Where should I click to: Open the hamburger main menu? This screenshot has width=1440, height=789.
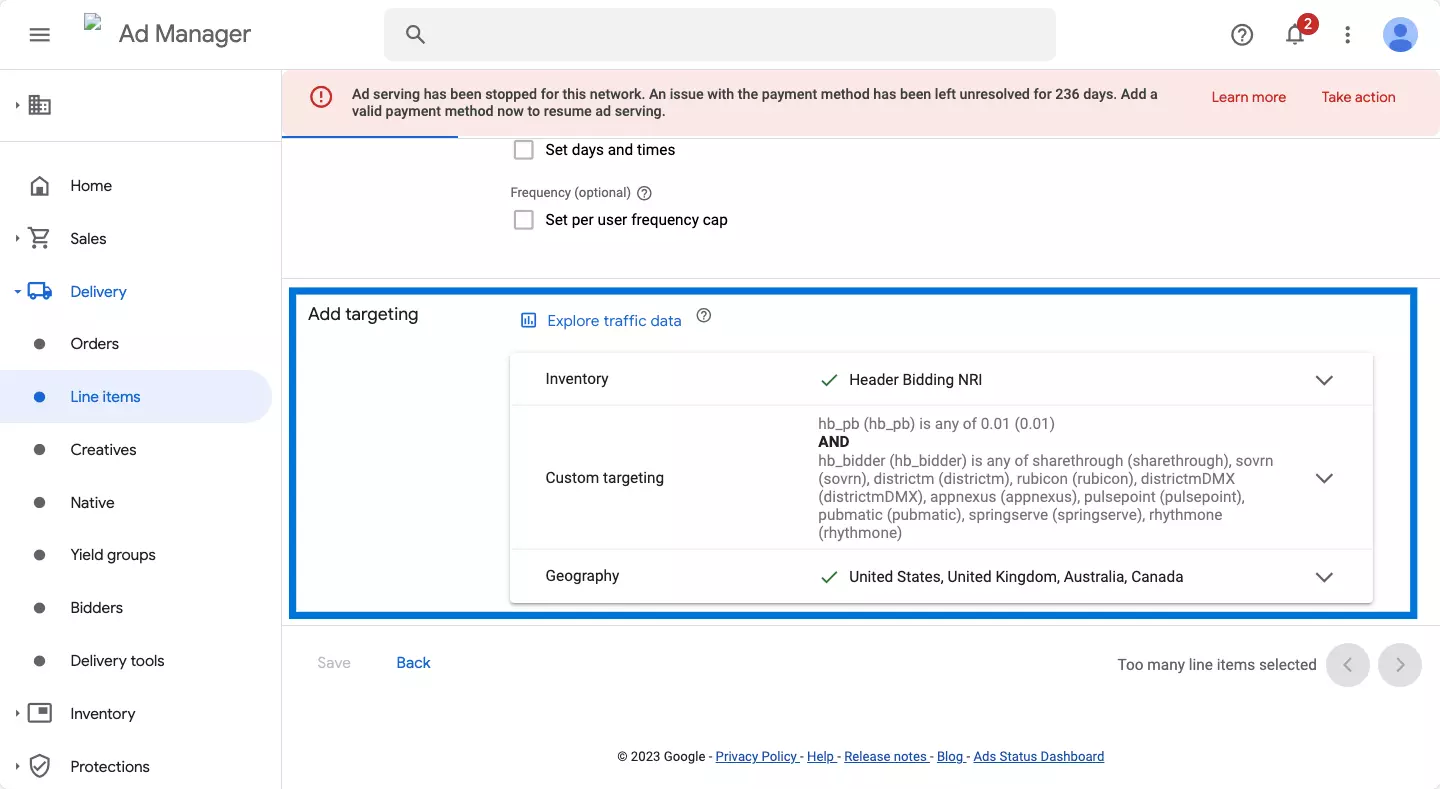(x=40, y=35)
